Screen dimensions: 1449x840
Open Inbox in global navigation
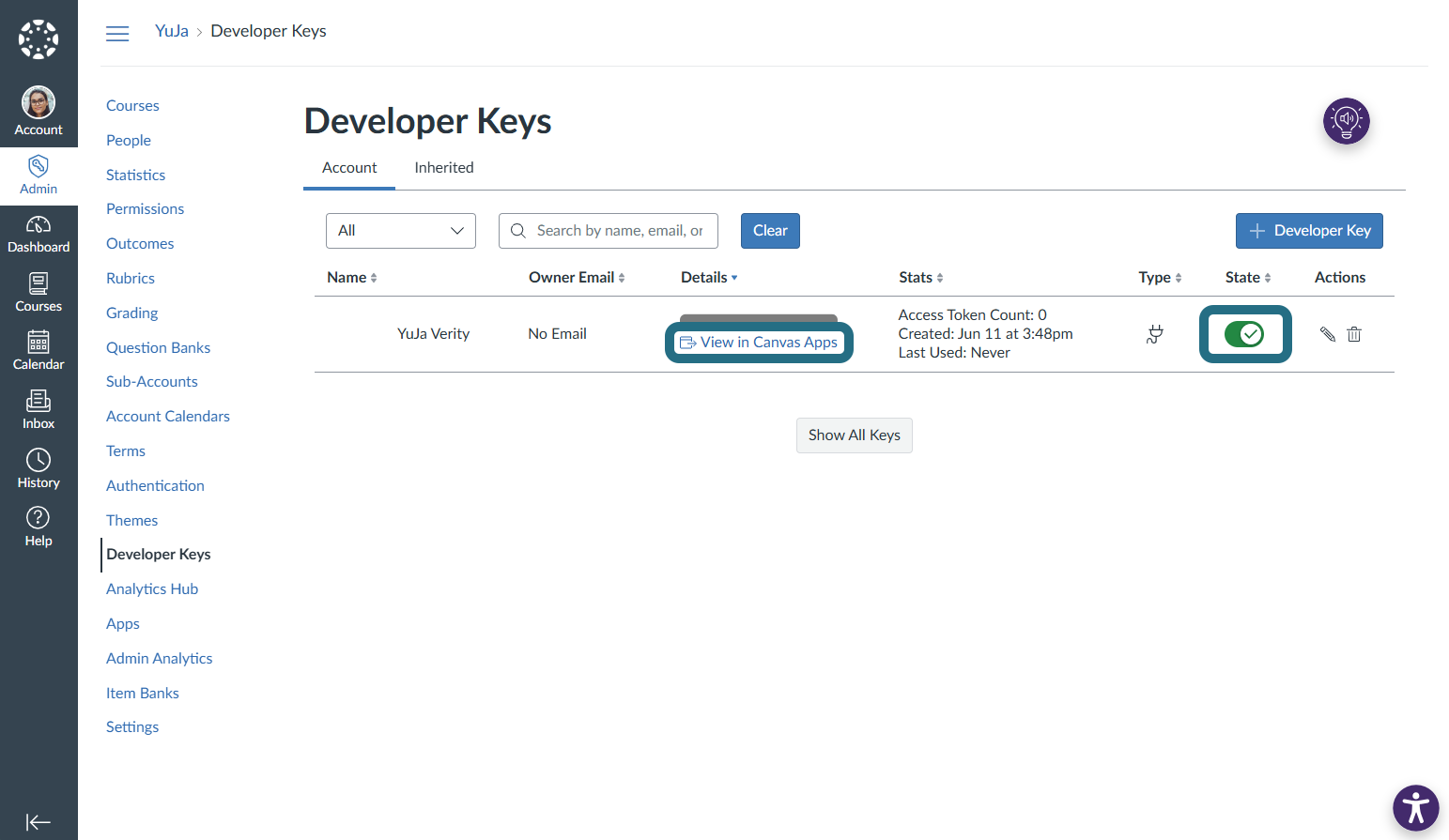pyautogui.click(x=39, y=410)
